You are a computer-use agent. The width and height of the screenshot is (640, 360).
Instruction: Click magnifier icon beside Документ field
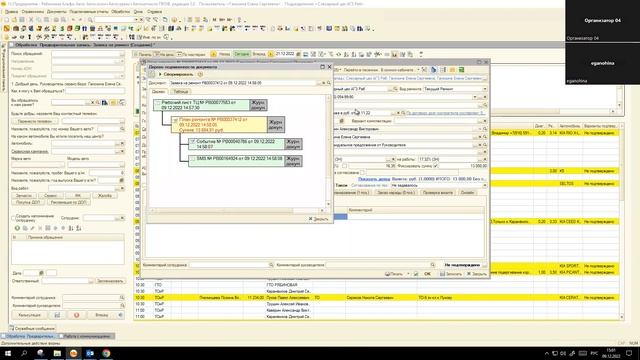(329, 83)
